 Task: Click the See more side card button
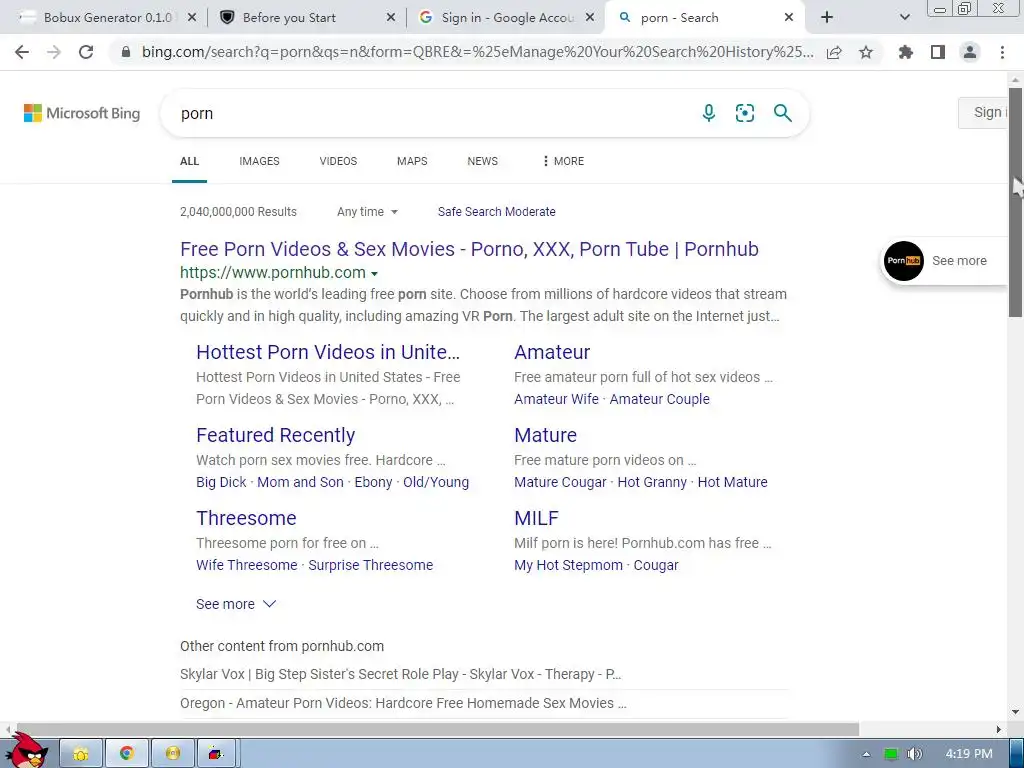pyautogui.click(x=944, y=261)
